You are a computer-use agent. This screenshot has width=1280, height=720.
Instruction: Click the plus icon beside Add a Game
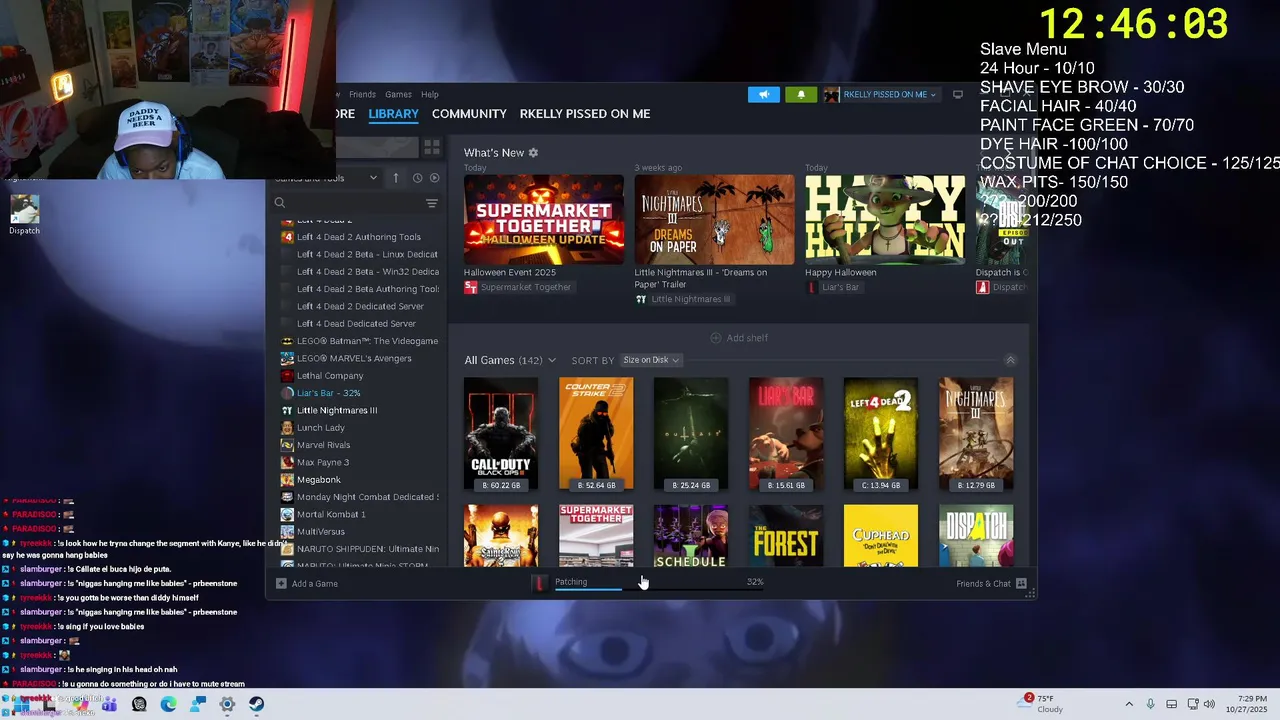click(x=281, y=583)
